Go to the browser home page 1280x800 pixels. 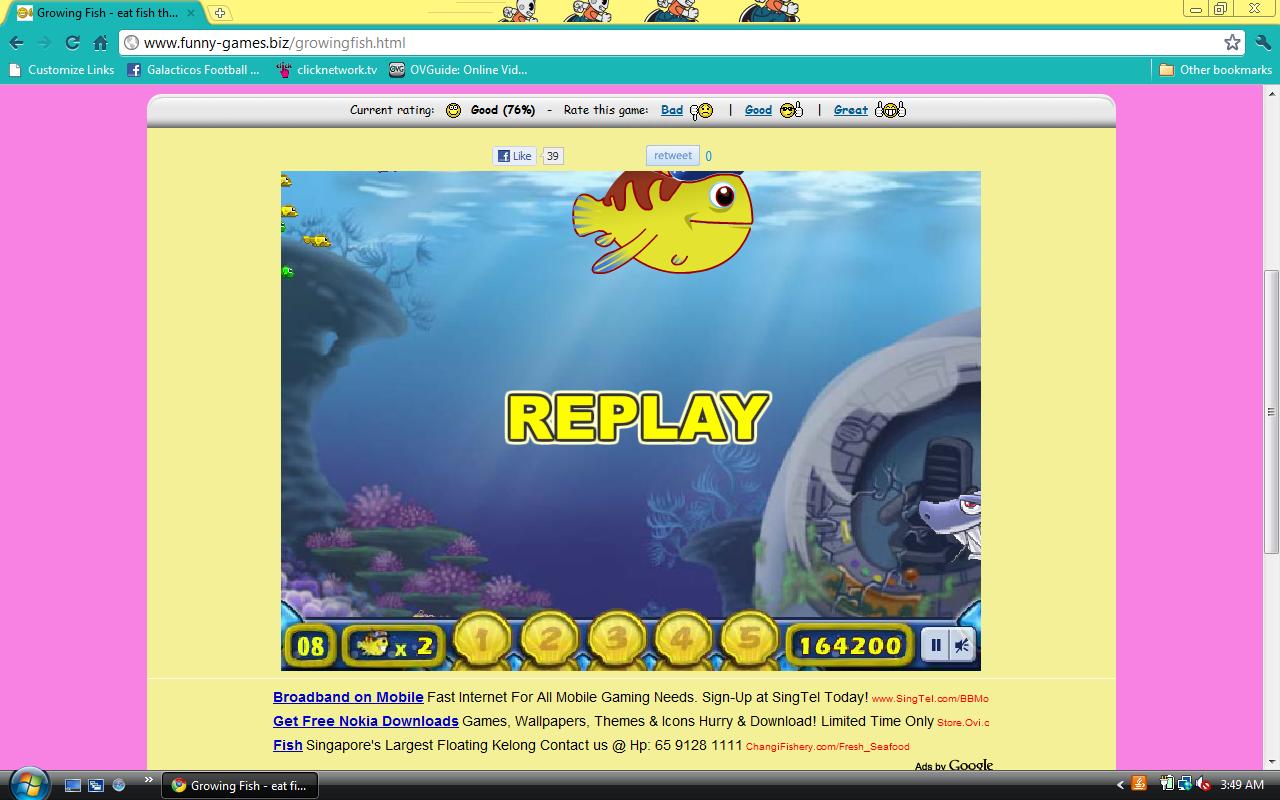point(100,42)
